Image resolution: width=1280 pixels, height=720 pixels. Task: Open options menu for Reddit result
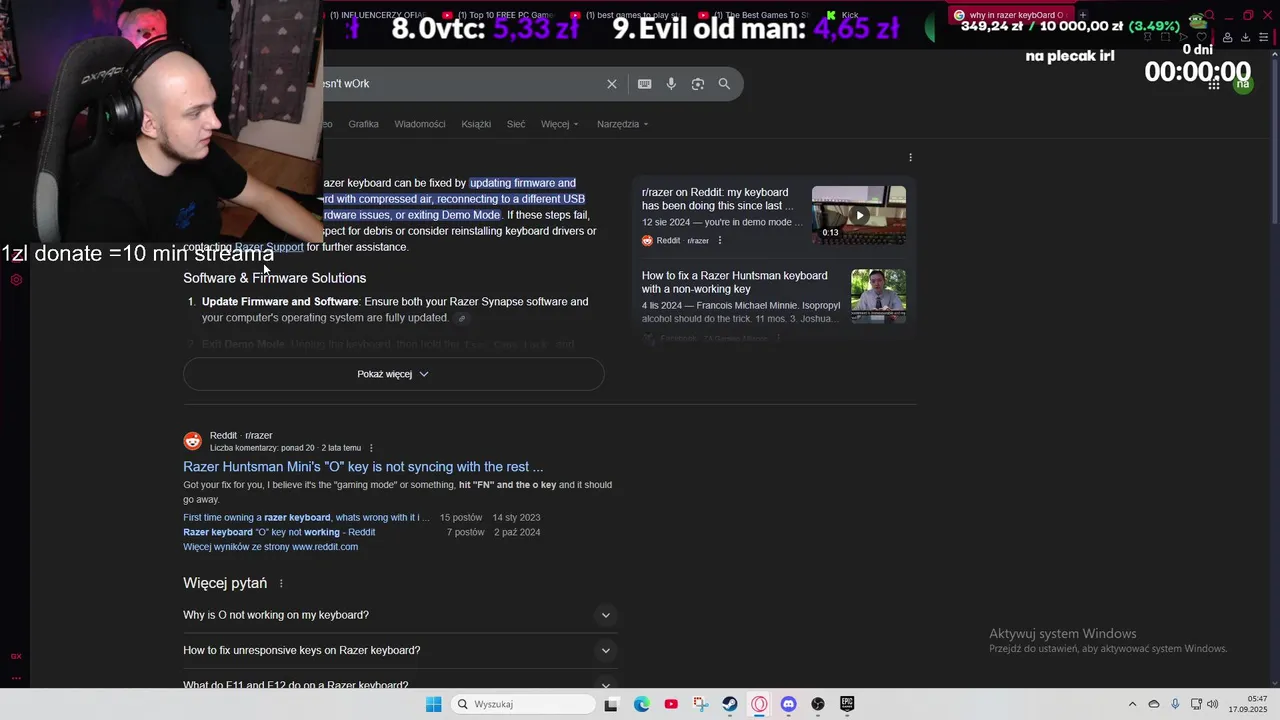[371, 448]
